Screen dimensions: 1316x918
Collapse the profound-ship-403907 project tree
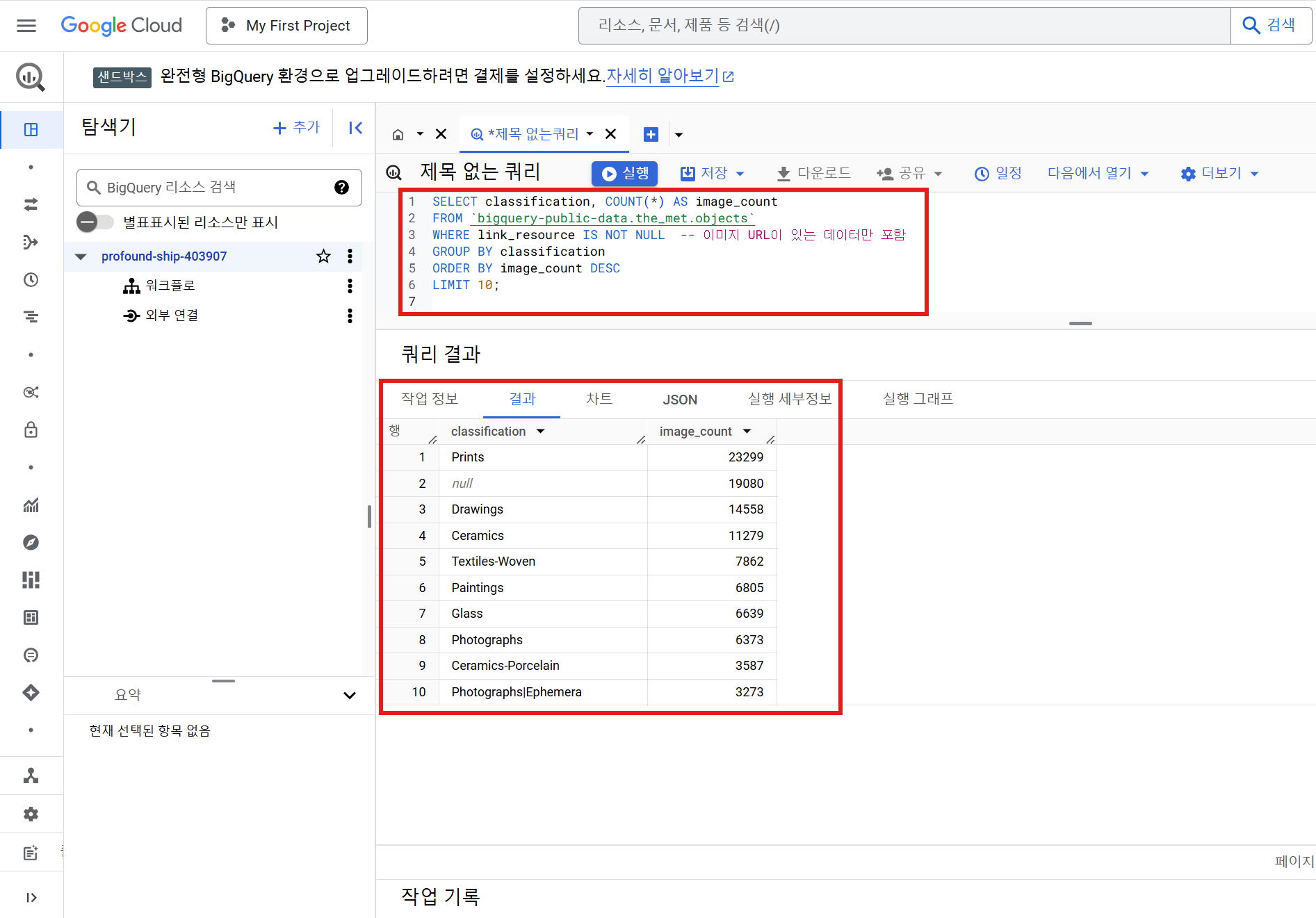[x=81, y=256]
